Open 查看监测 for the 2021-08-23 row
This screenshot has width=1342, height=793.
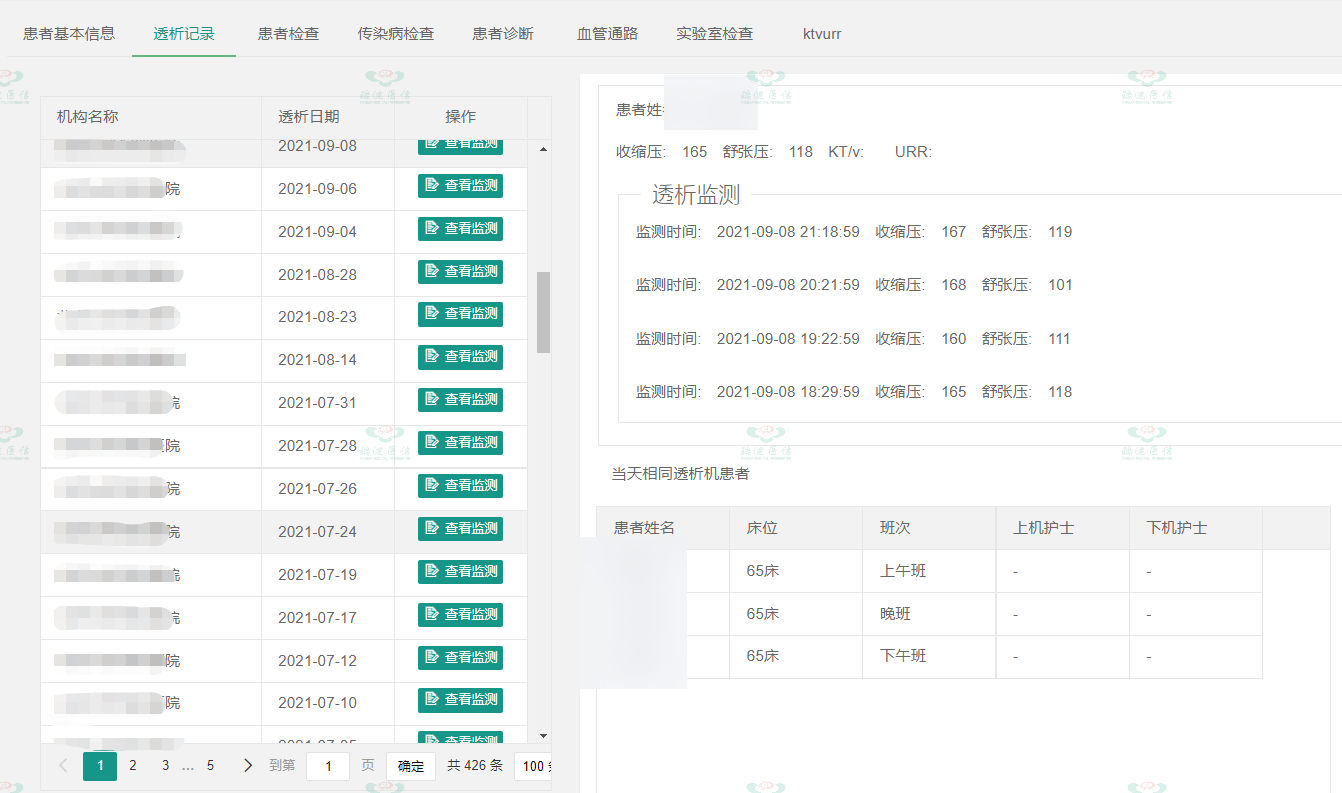[460, 314]
